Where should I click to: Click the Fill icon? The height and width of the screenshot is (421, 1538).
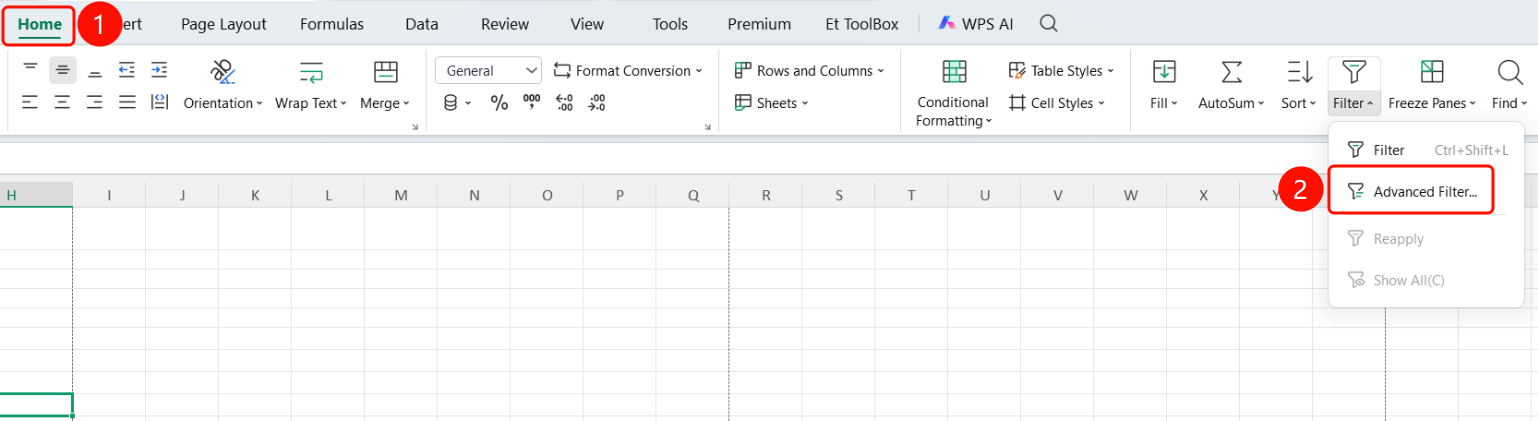[x=1164, y=72]
